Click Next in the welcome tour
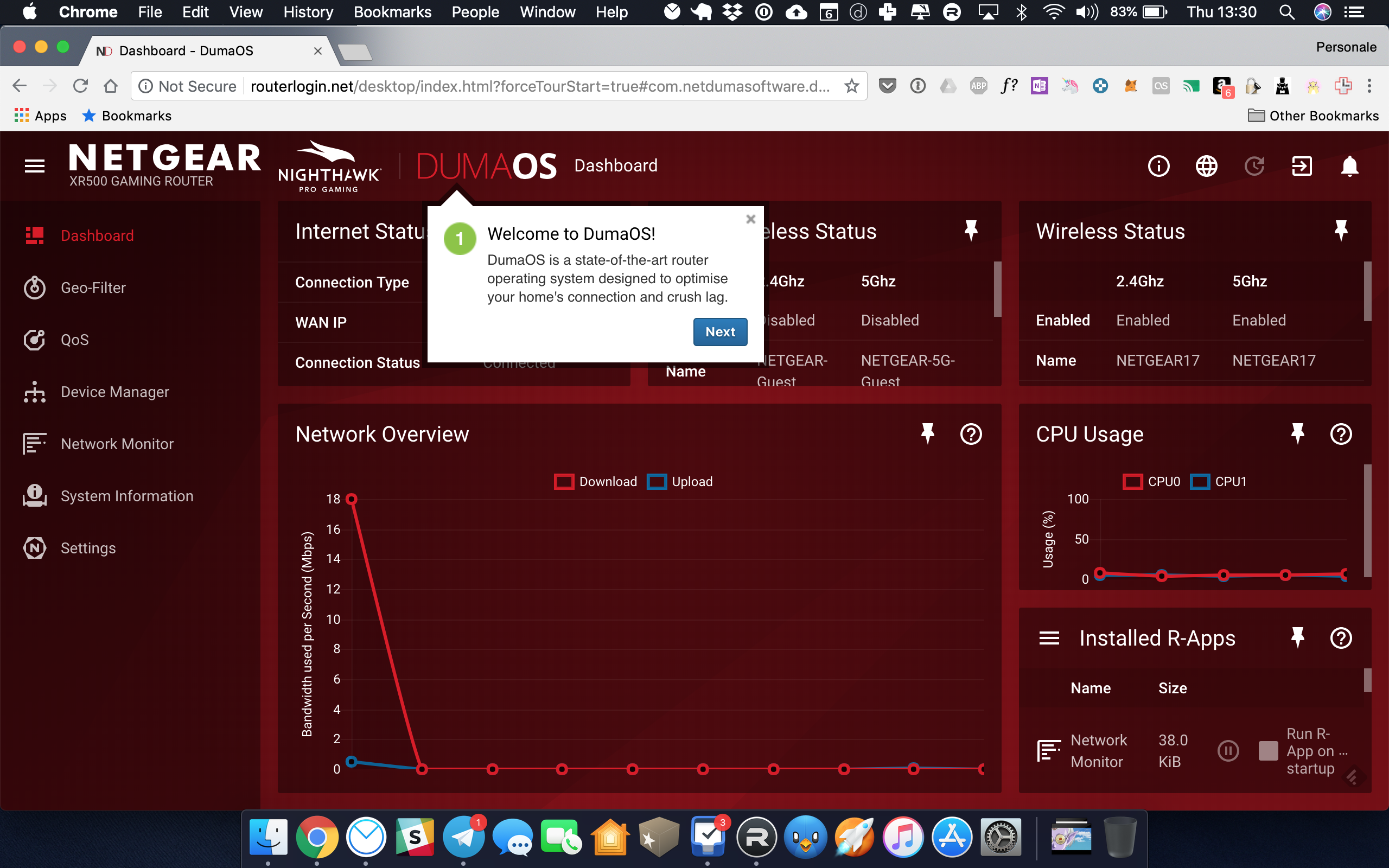This screenshot has height=868, width=1389. point(720,332)
